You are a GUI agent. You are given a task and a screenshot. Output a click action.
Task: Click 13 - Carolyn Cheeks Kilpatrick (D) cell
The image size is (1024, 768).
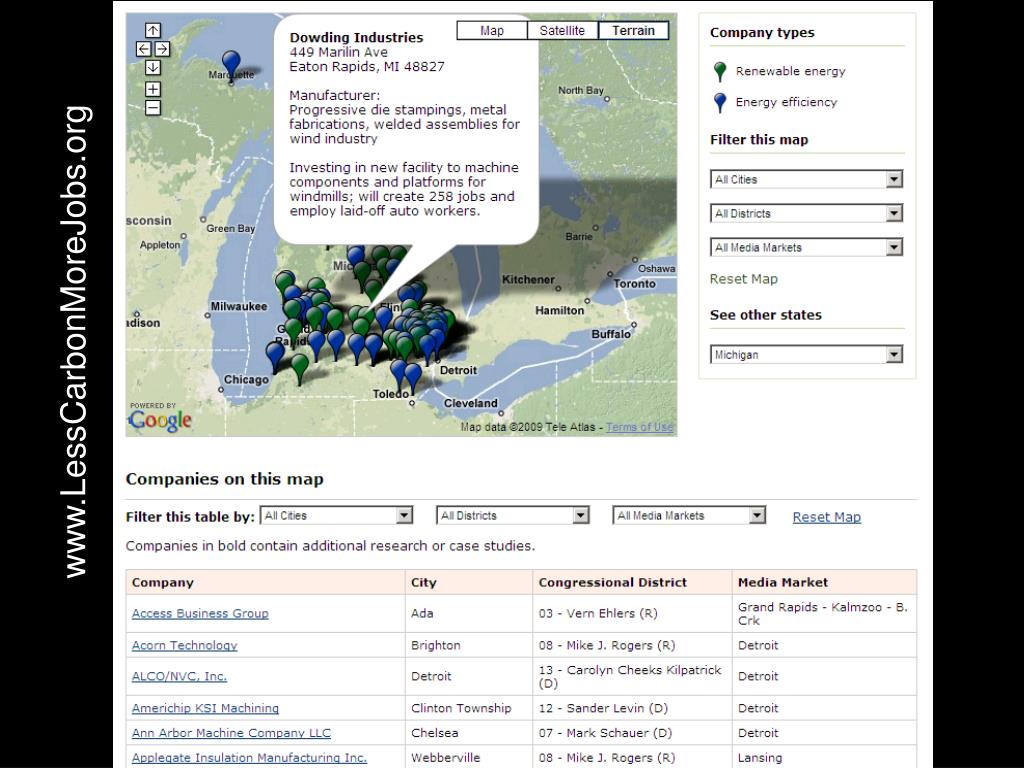[x=630, y=677]
